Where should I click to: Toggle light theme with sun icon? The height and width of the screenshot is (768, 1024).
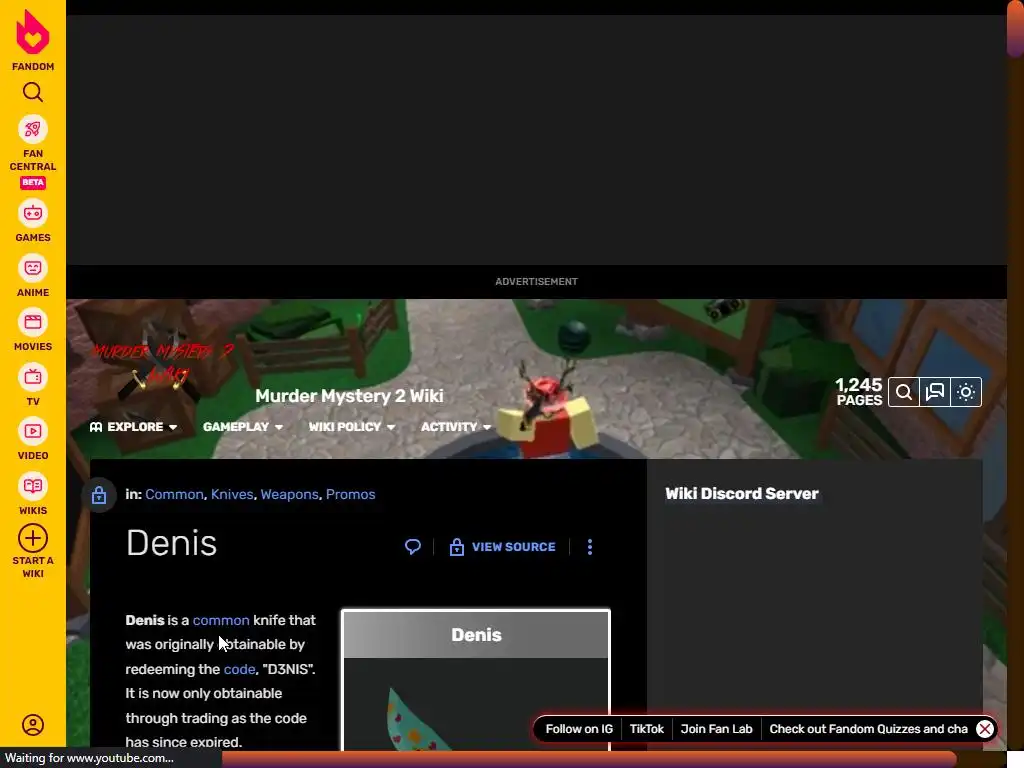tap(966, 392)
